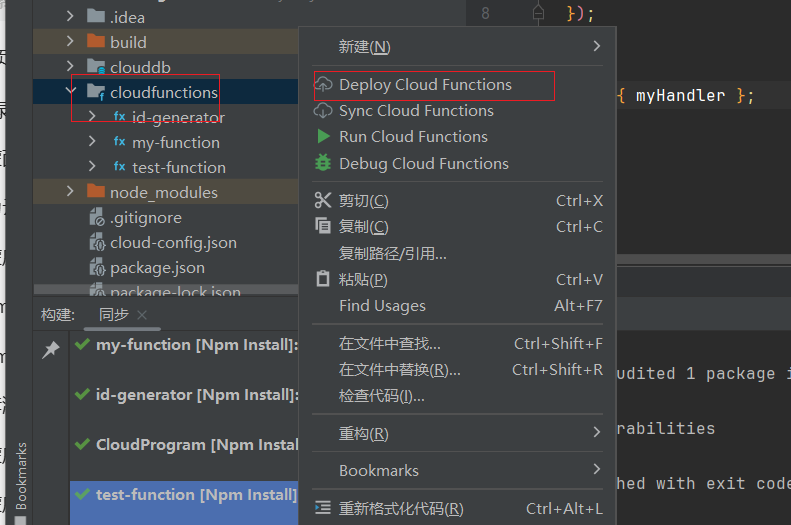This screenshot has width=791, height=525.
Task: Choose Find Usages
Action: [458, 306]
